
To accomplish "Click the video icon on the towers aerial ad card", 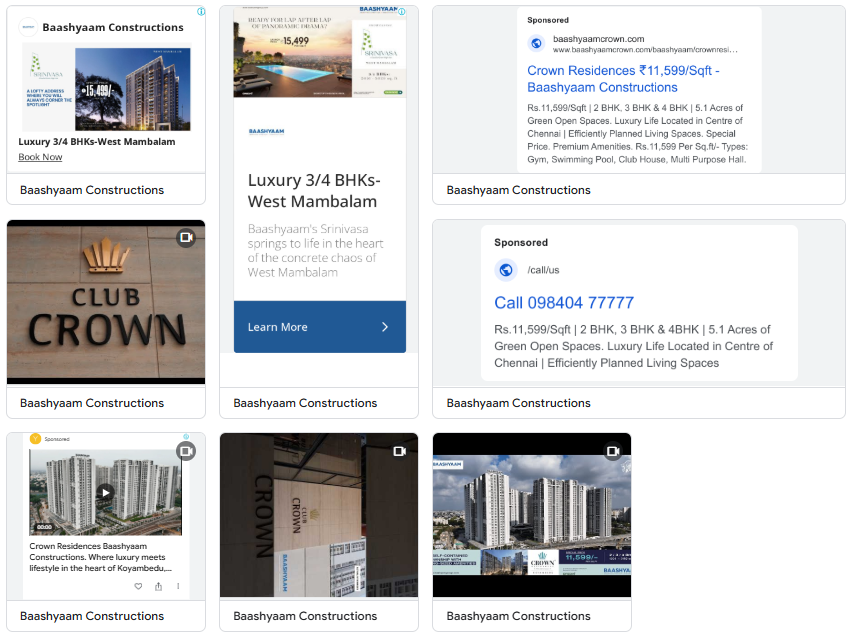I will click(613, 451).
